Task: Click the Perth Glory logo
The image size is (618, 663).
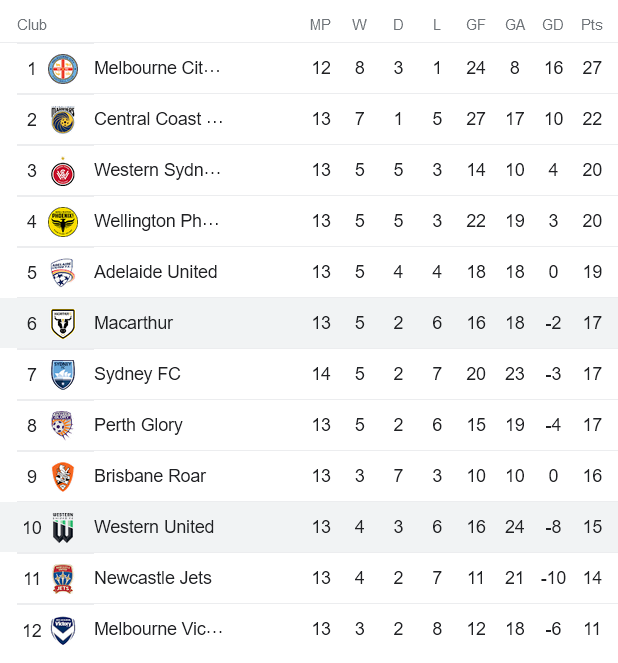Action: click(63, 425)
